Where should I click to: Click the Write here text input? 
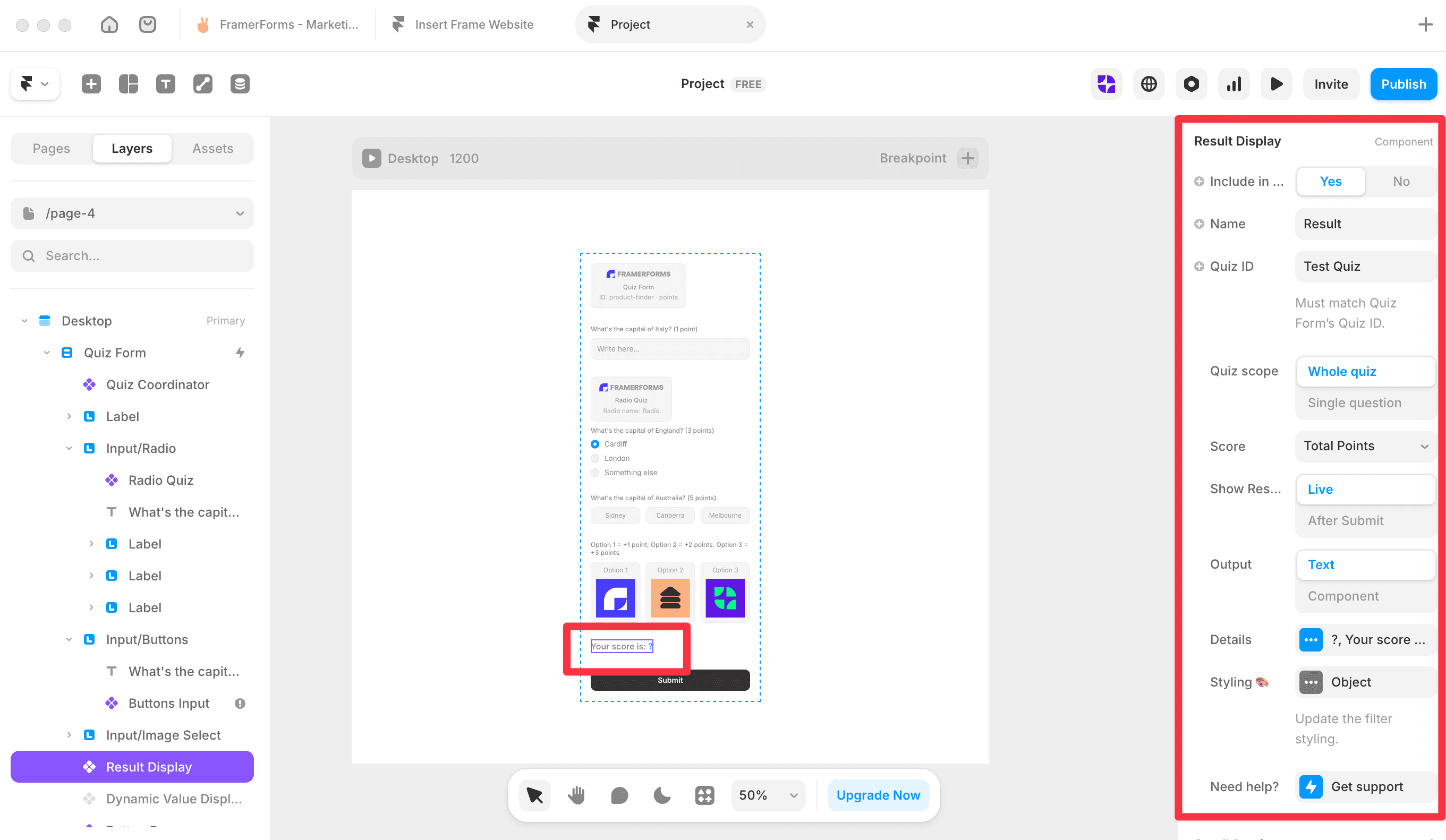670,349
